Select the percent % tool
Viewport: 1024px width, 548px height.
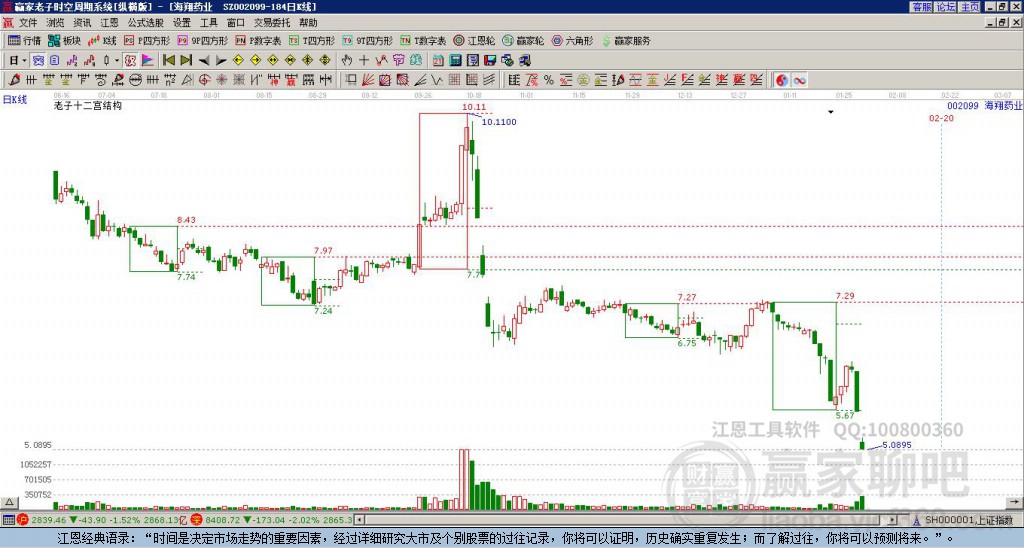click(x=549, y=80)
